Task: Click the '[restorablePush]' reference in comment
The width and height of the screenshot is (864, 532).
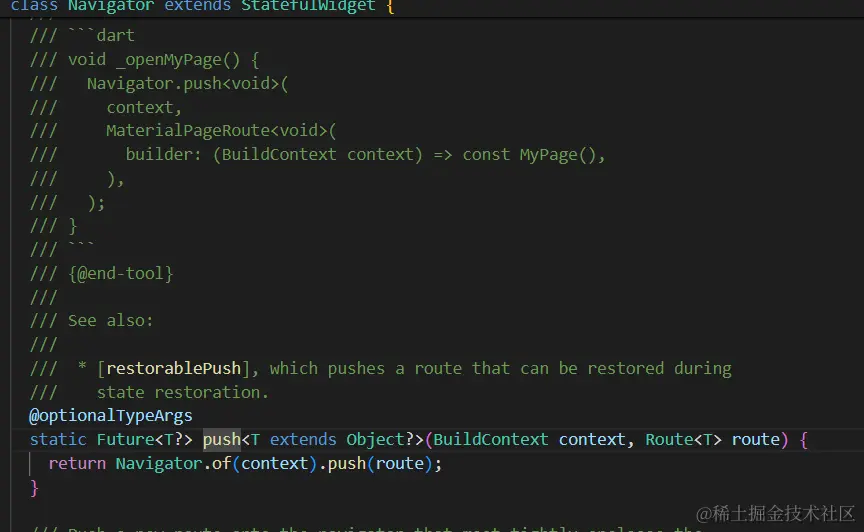Action: point(173,368)
